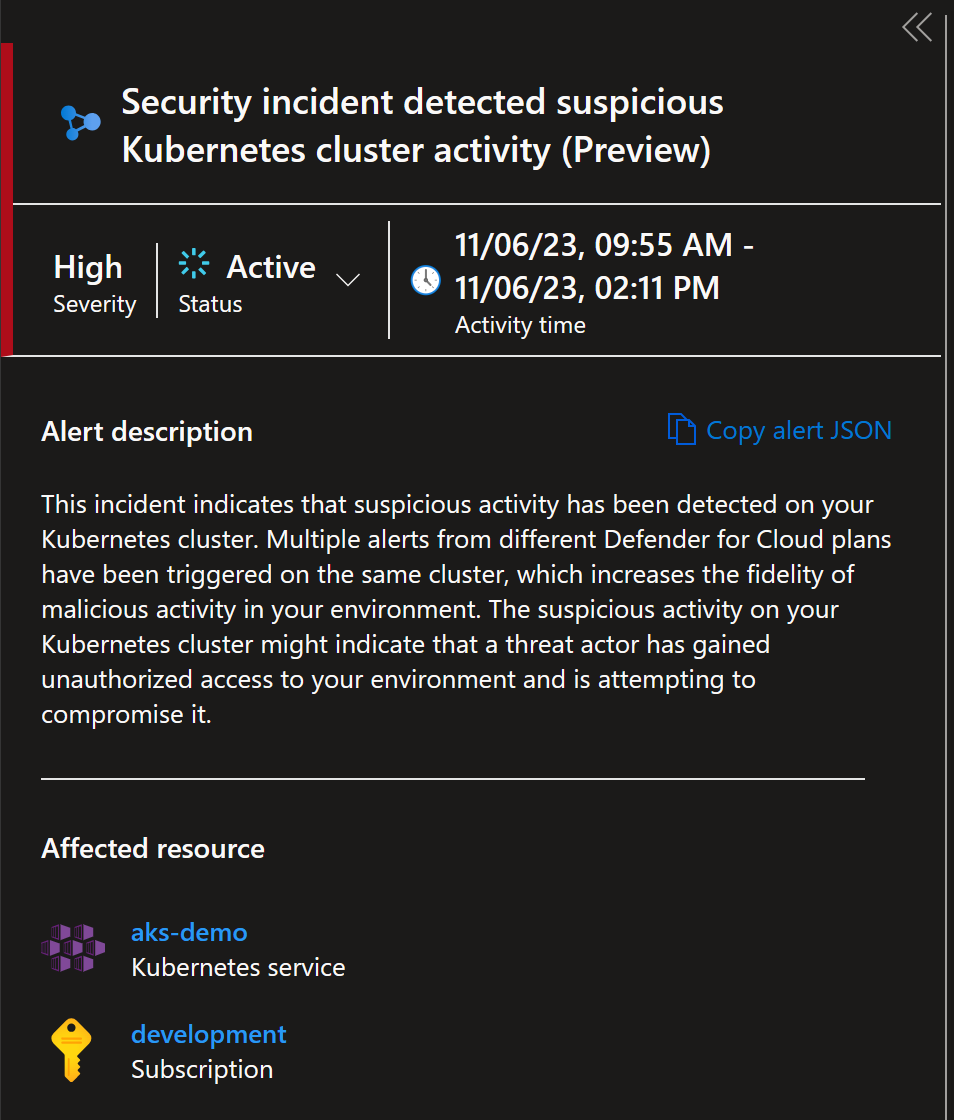Click the yellow subscription key icon

[71, 1050]
